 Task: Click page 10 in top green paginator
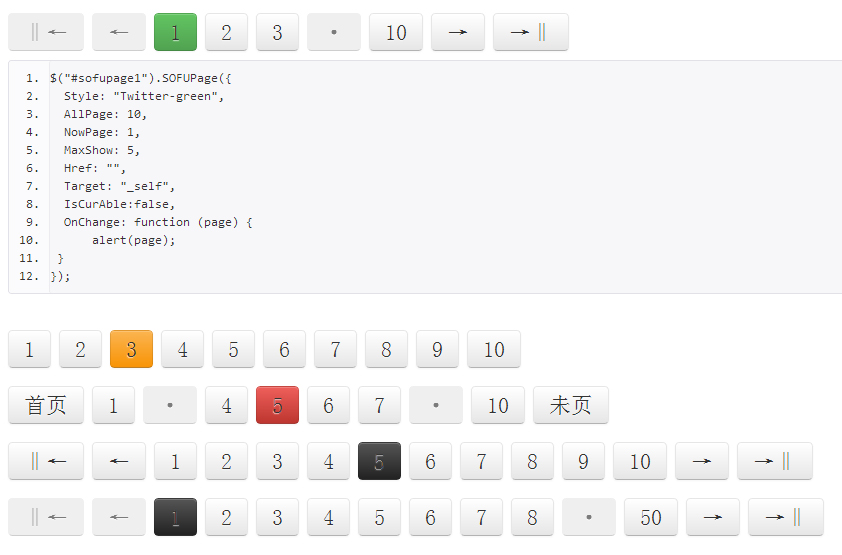tap(396, 32)
